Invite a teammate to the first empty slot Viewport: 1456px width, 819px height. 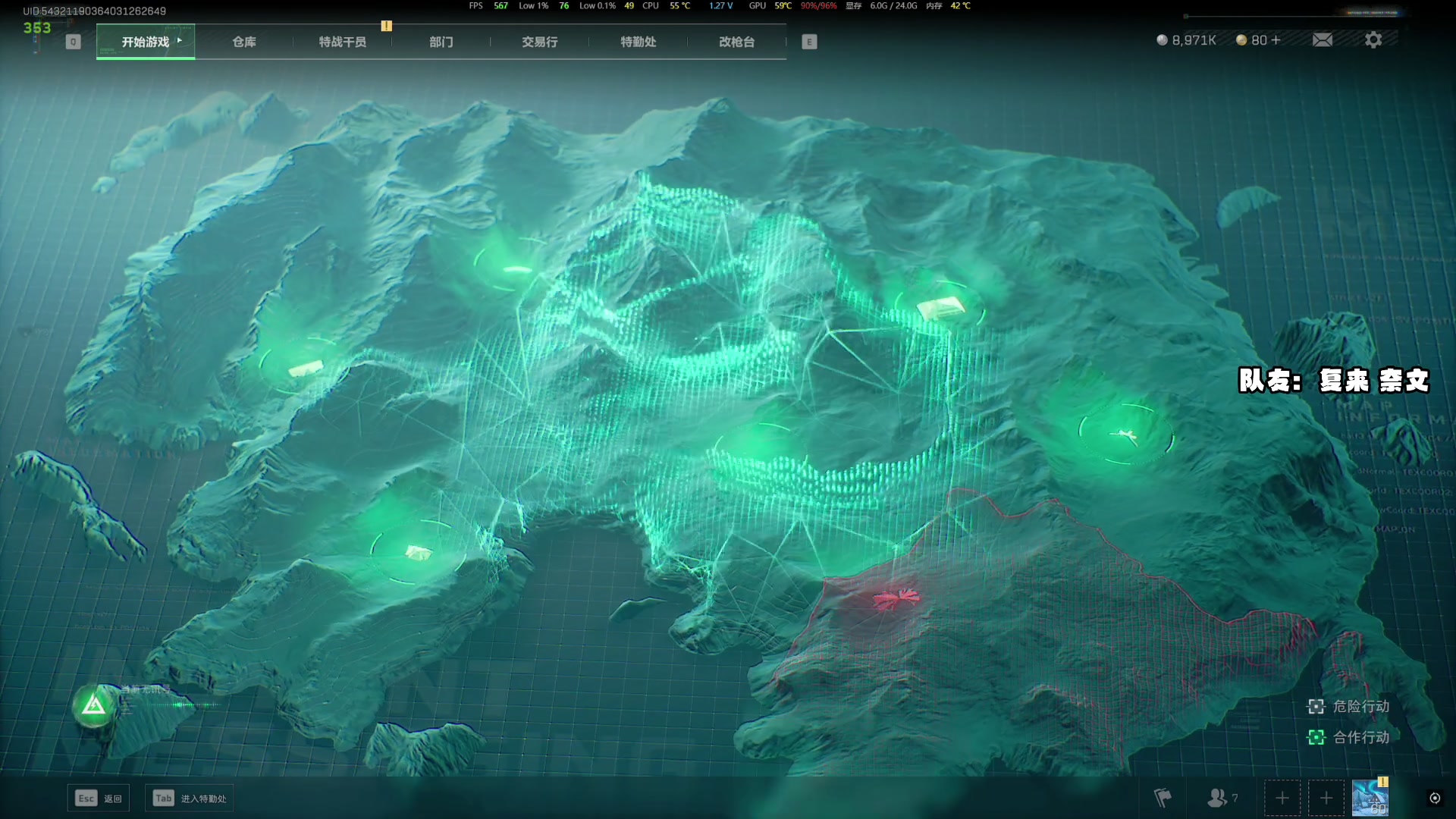(x=1282, y=798)
